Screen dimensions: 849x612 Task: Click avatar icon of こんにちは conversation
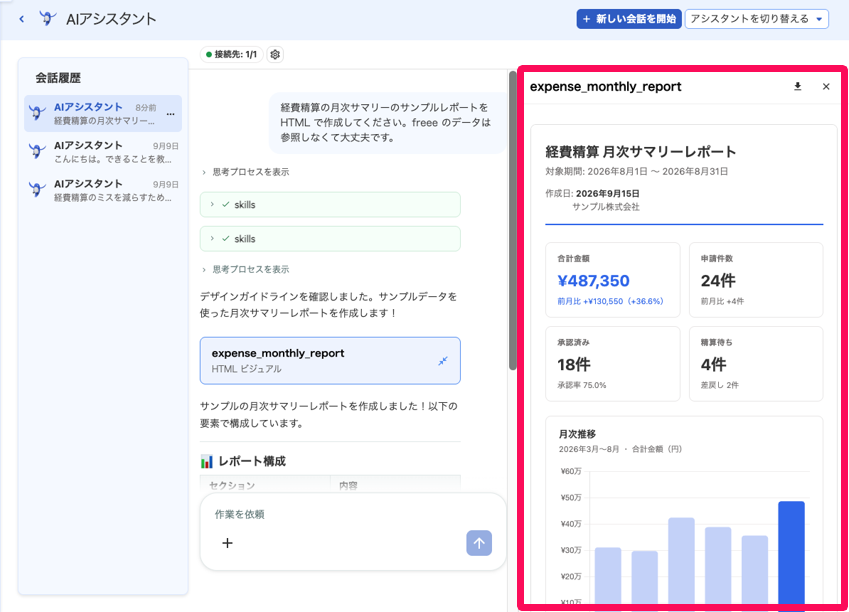[37, 151]
